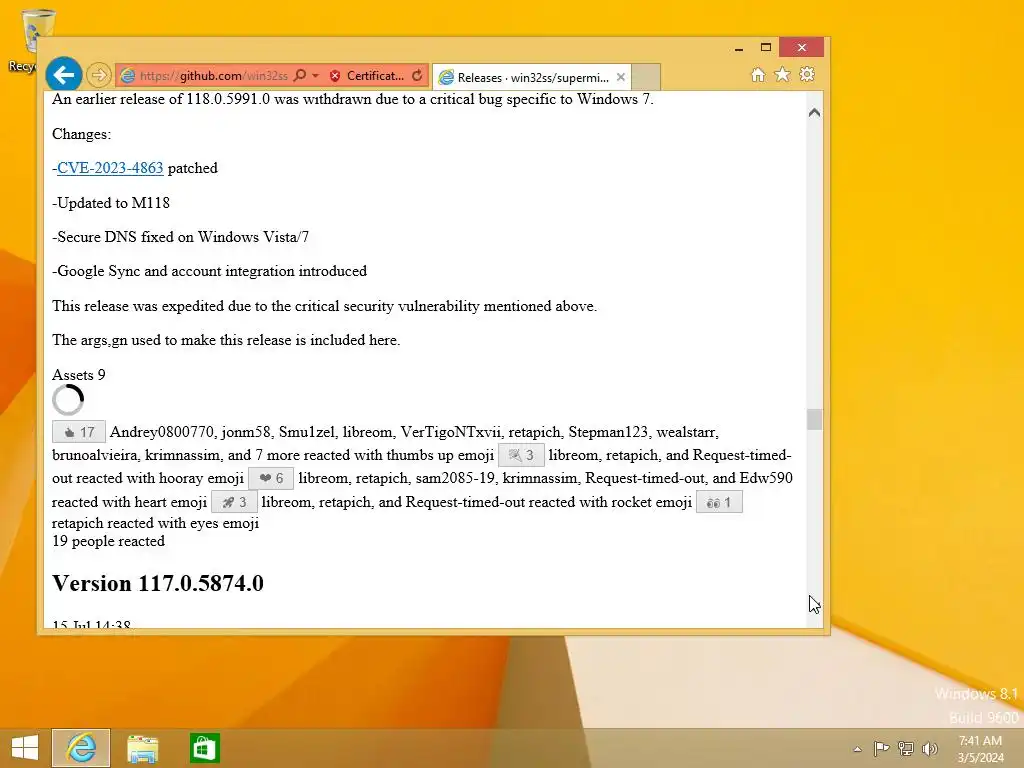Viewport: 1024px width, 768px height.
Task: Open the CVE-2023-4863 link
Action: (x=110, y=168)
